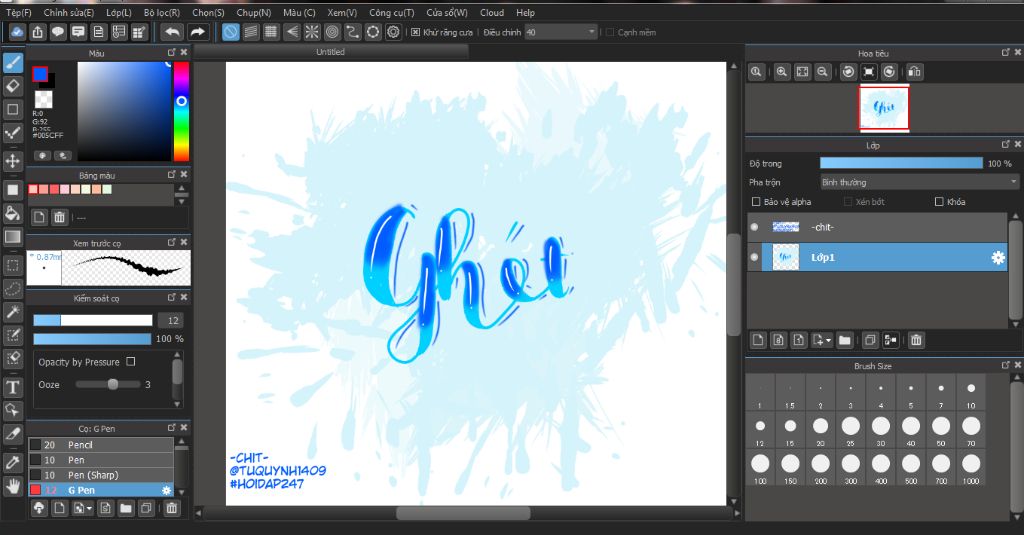Select the Pen (Sharp) brush

101,475
